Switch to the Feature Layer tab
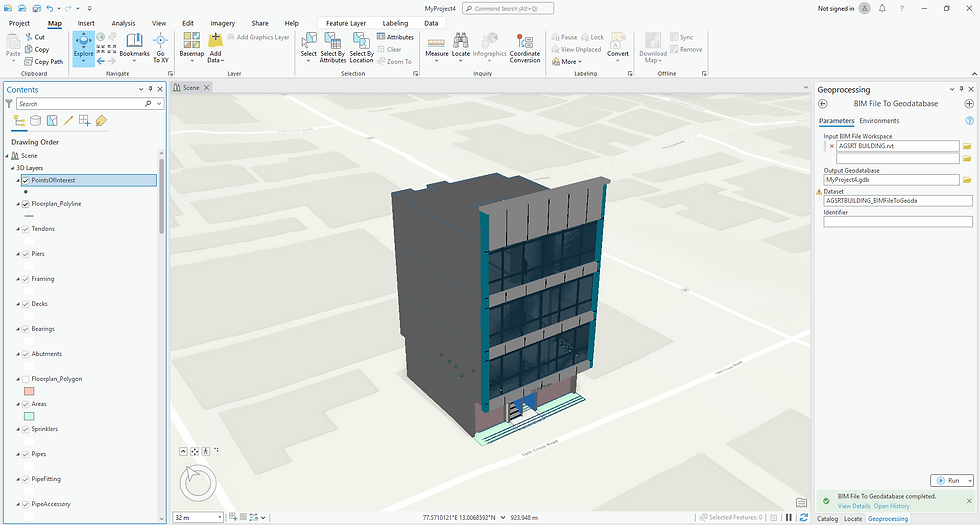 pyautogui.click(x=346, y=23)
